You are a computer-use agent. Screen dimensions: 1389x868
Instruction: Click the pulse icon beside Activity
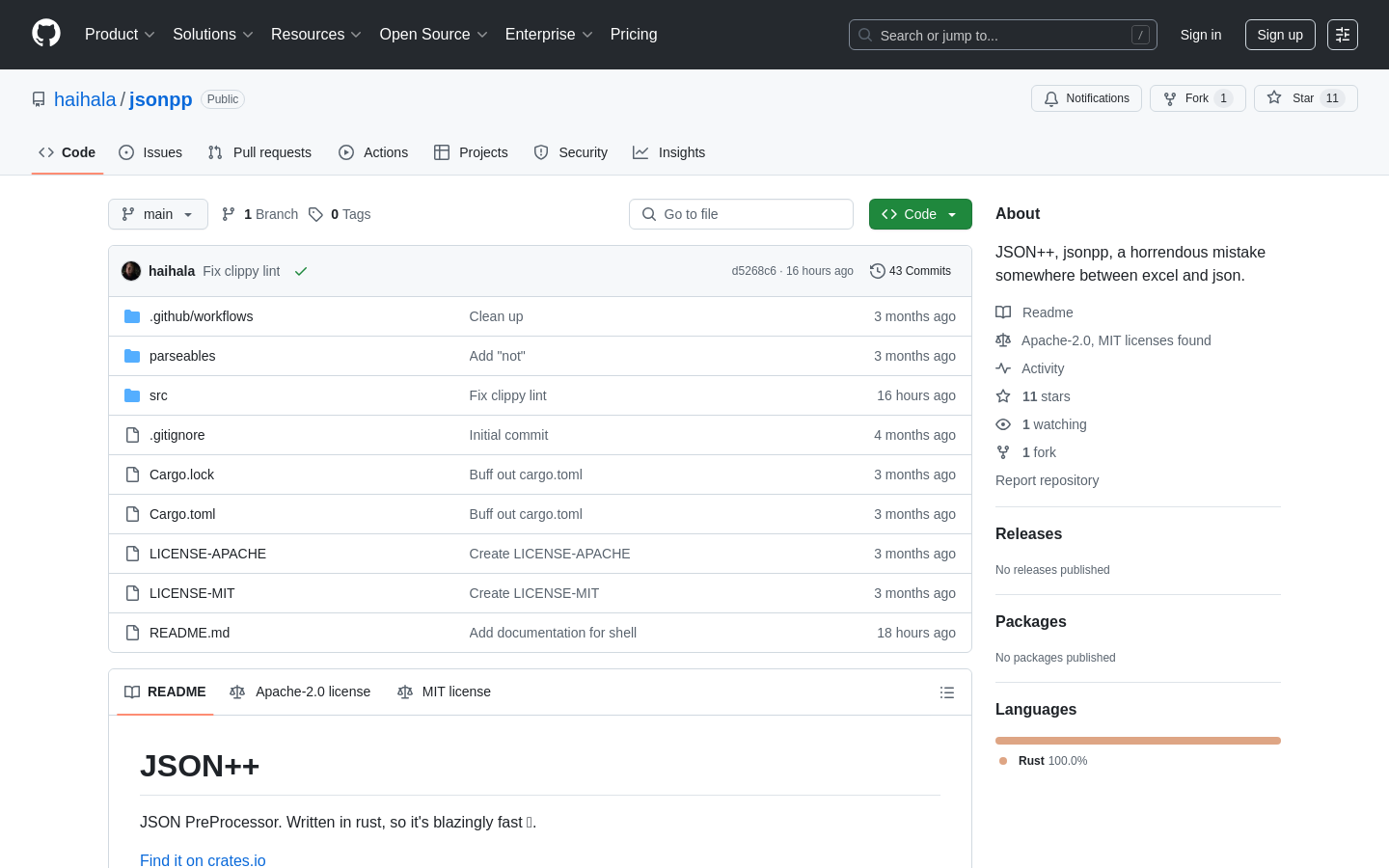(x=1003, y=368)
